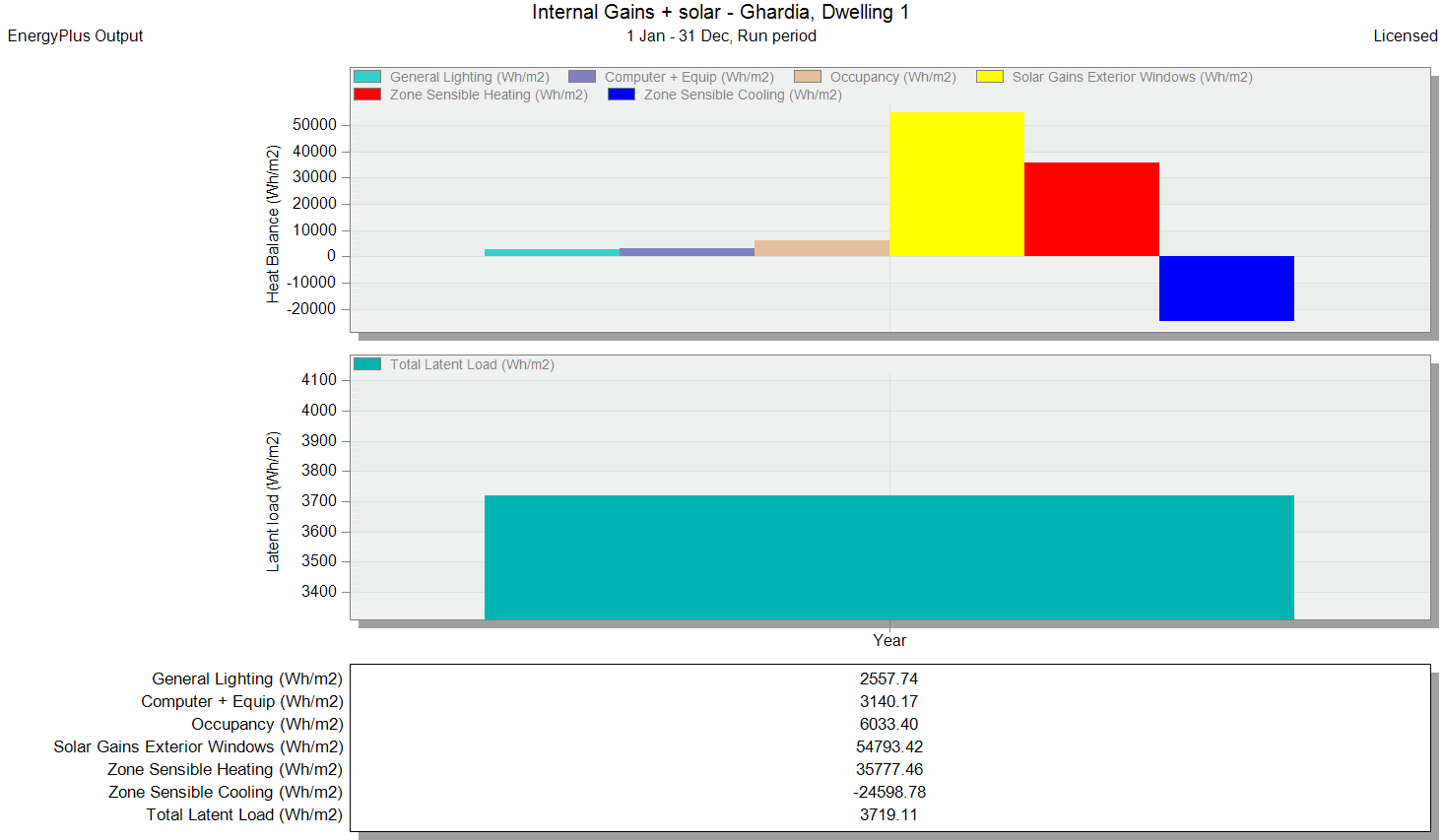1443x840 pixels.
Task: Click the table value 2557.74
Action: coord(888,678)
